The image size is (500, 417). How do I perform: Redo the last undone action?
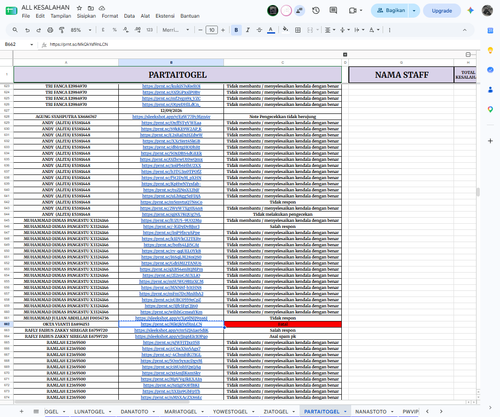tap(39, 30)
